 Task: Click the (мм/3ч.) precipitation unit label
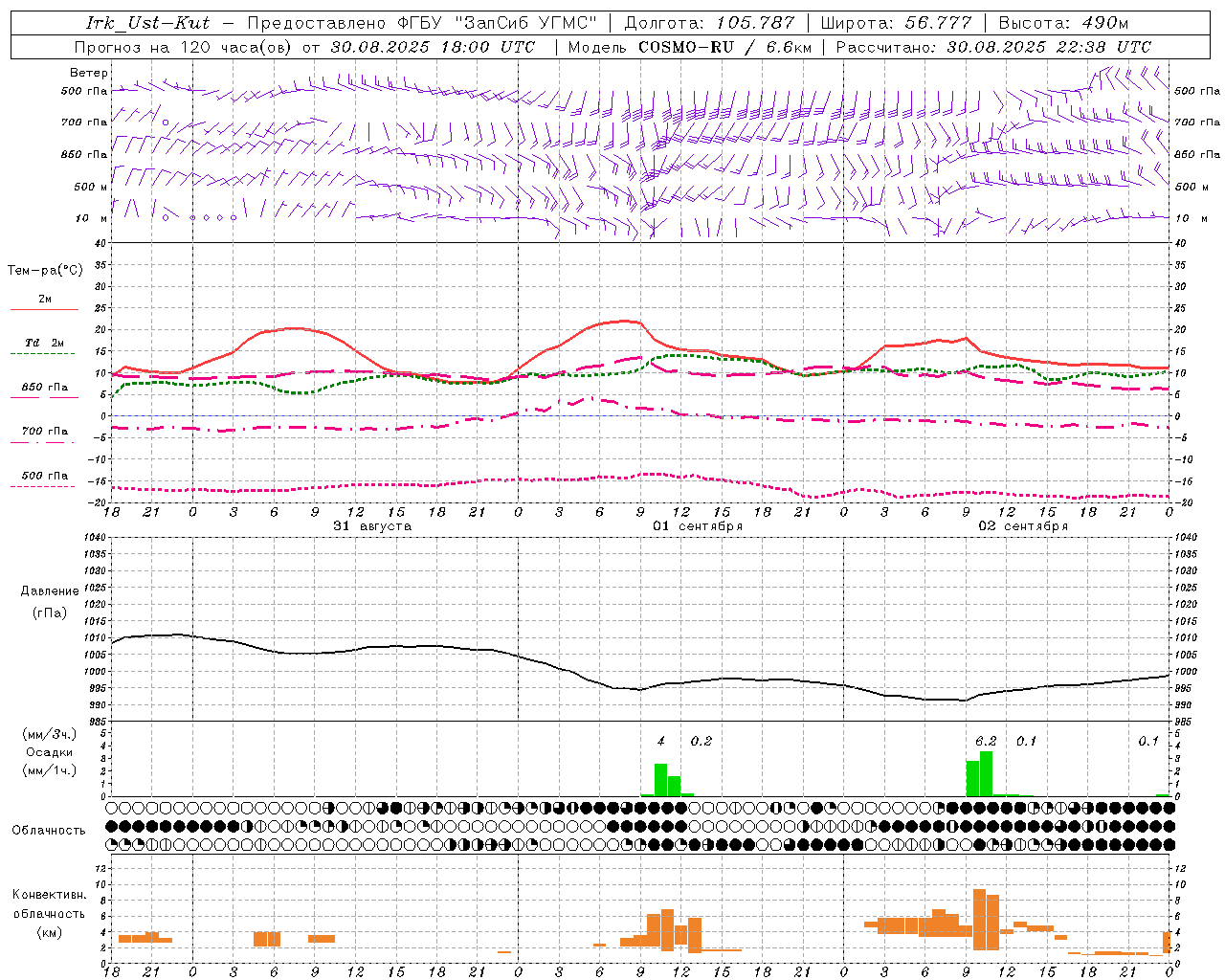click(50, 734)
